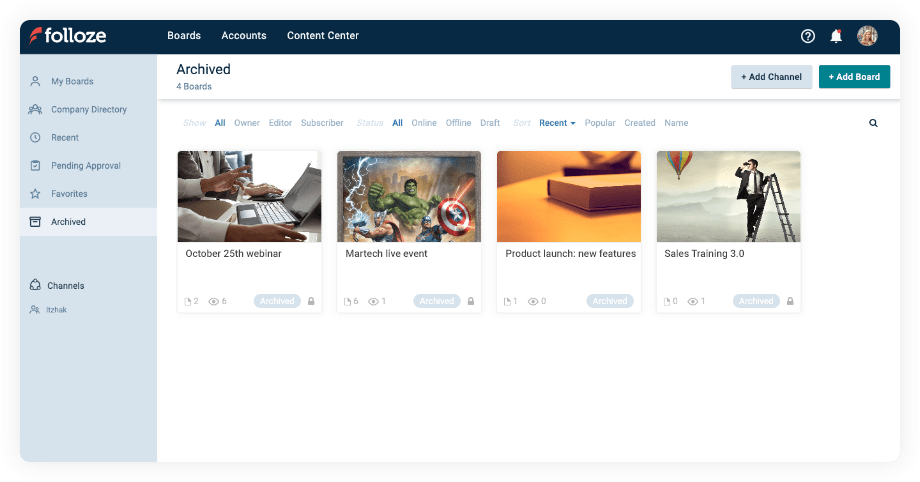Click the user profile avatar

tap(867, 36)
